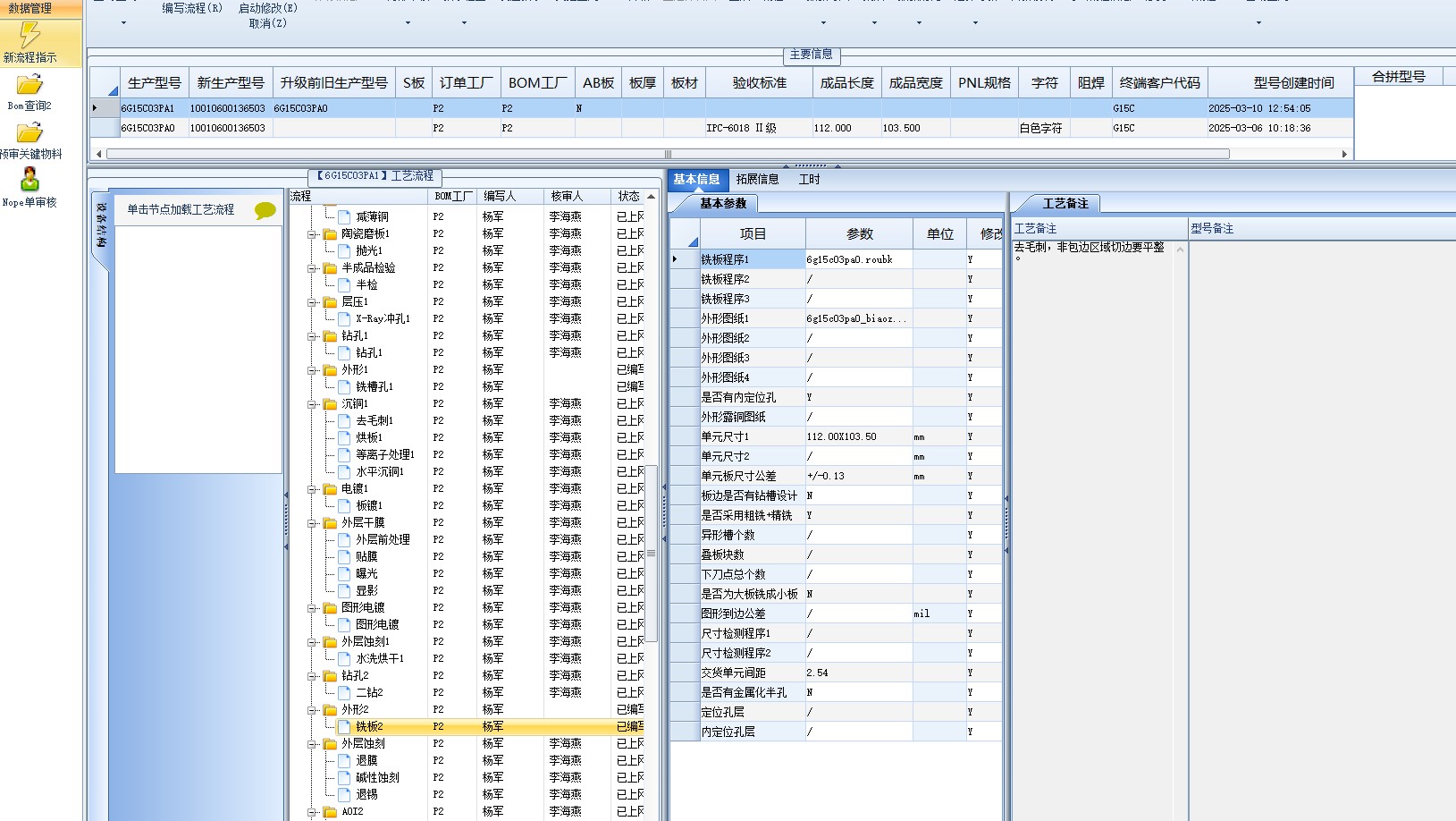Click the document icon of 去毛刺1
1456x821 pixels.
344,421
